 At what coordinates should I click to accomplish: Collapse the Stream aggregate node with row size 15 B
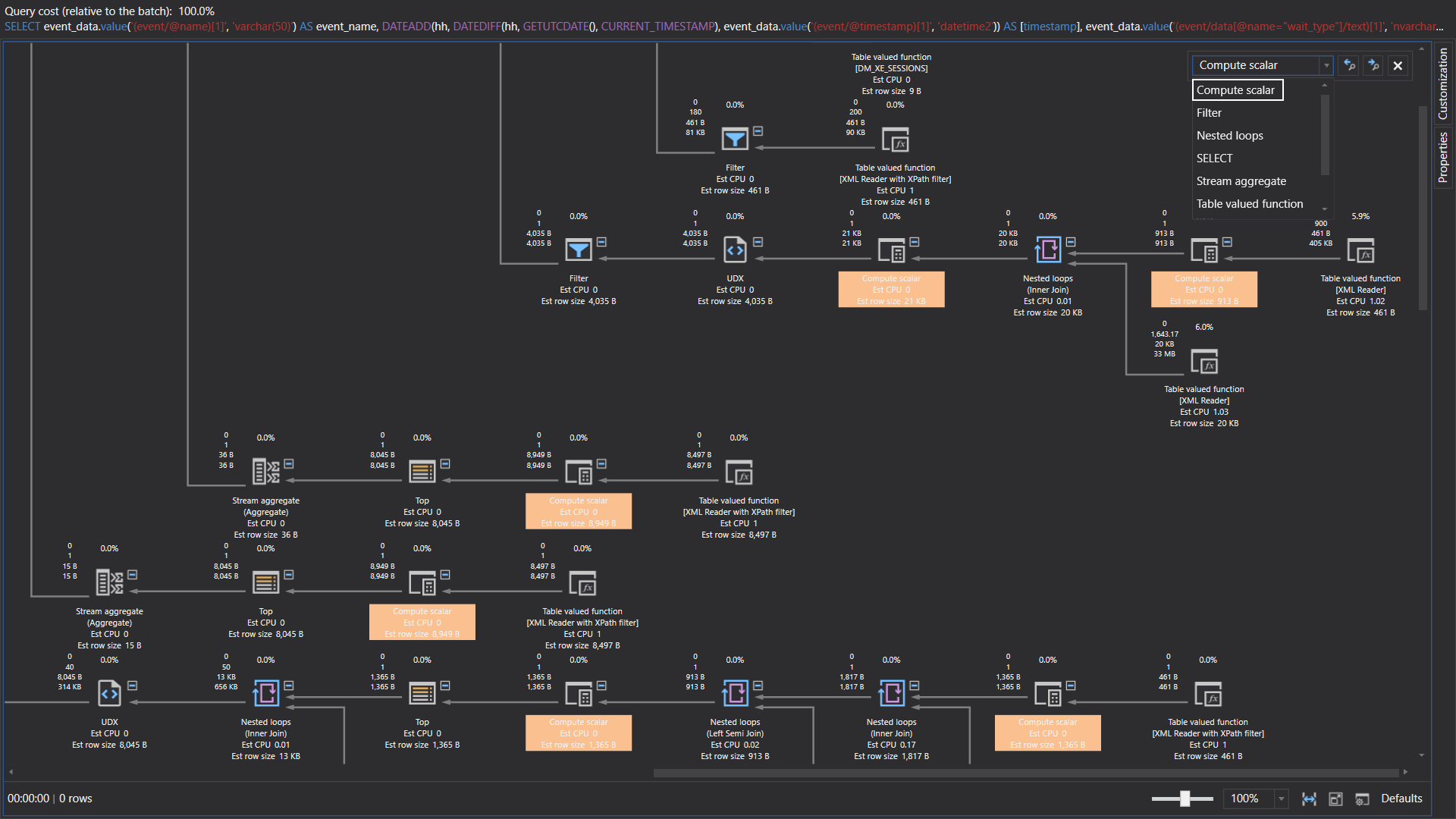[x=133, y=575]
